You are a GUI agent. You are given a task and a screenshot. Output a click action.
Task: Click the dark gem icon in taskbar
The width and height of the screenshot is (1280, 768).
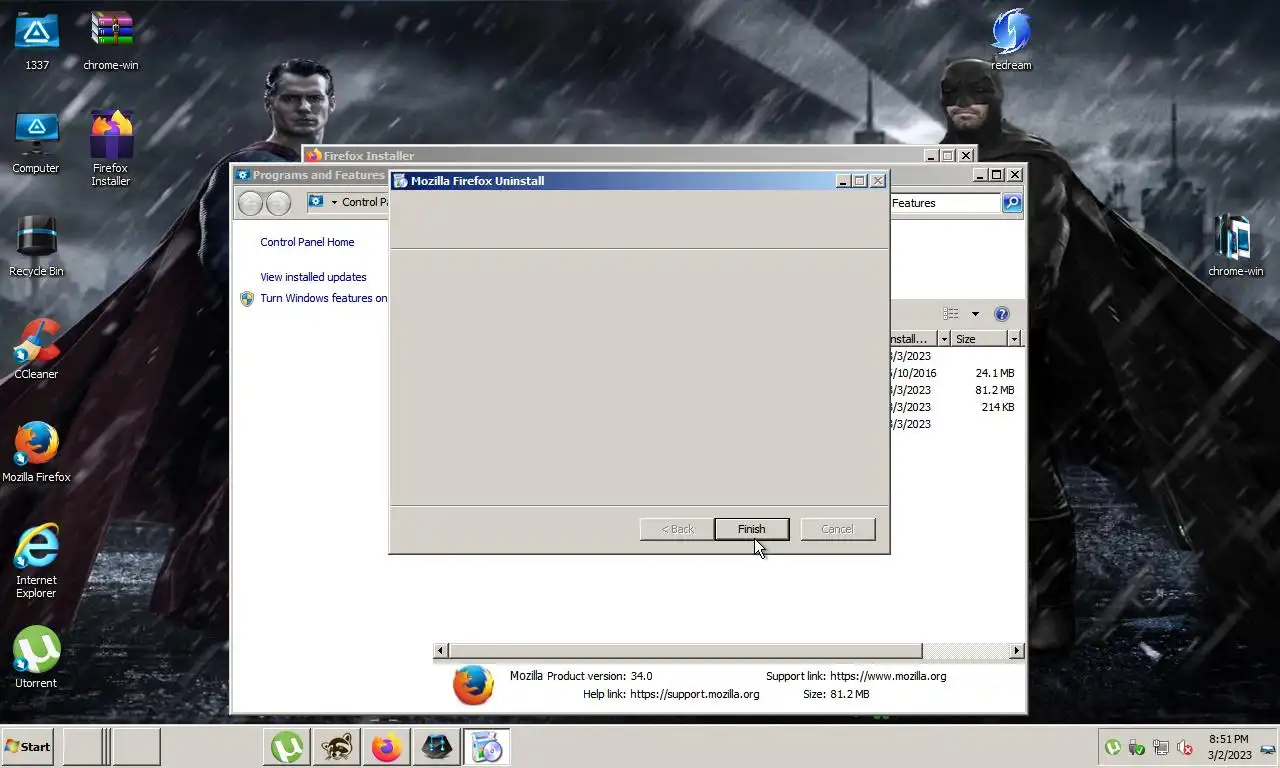pos(436,747)
